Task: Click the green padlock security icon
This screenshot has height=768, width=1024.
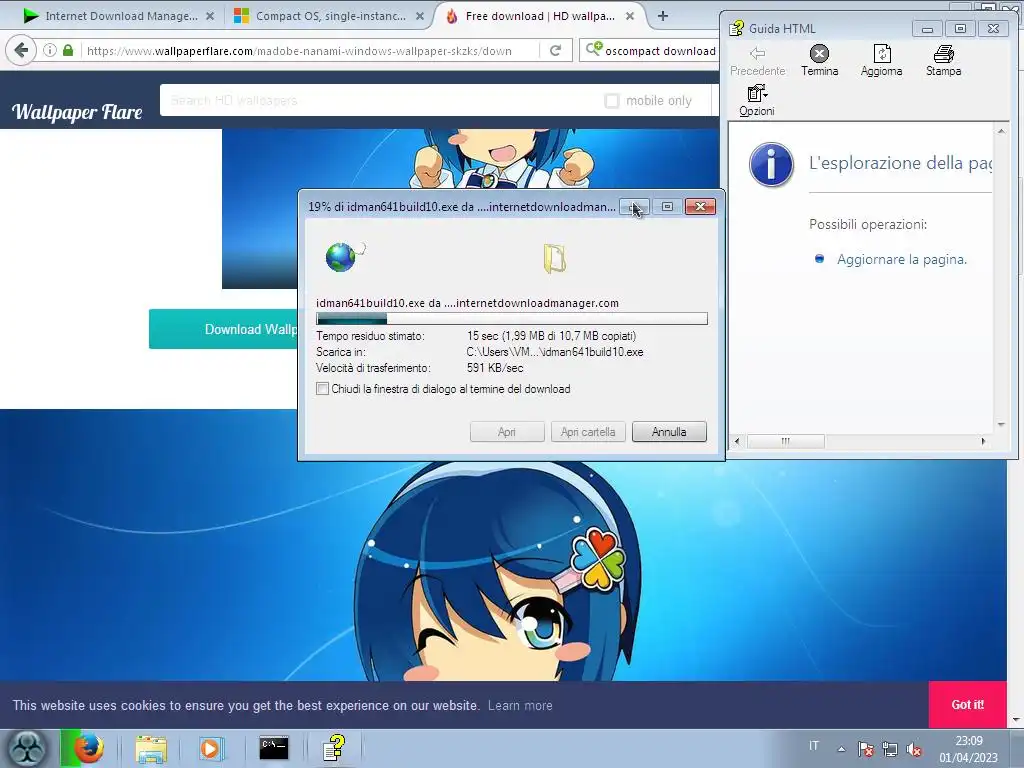Action: click(68, 50)
